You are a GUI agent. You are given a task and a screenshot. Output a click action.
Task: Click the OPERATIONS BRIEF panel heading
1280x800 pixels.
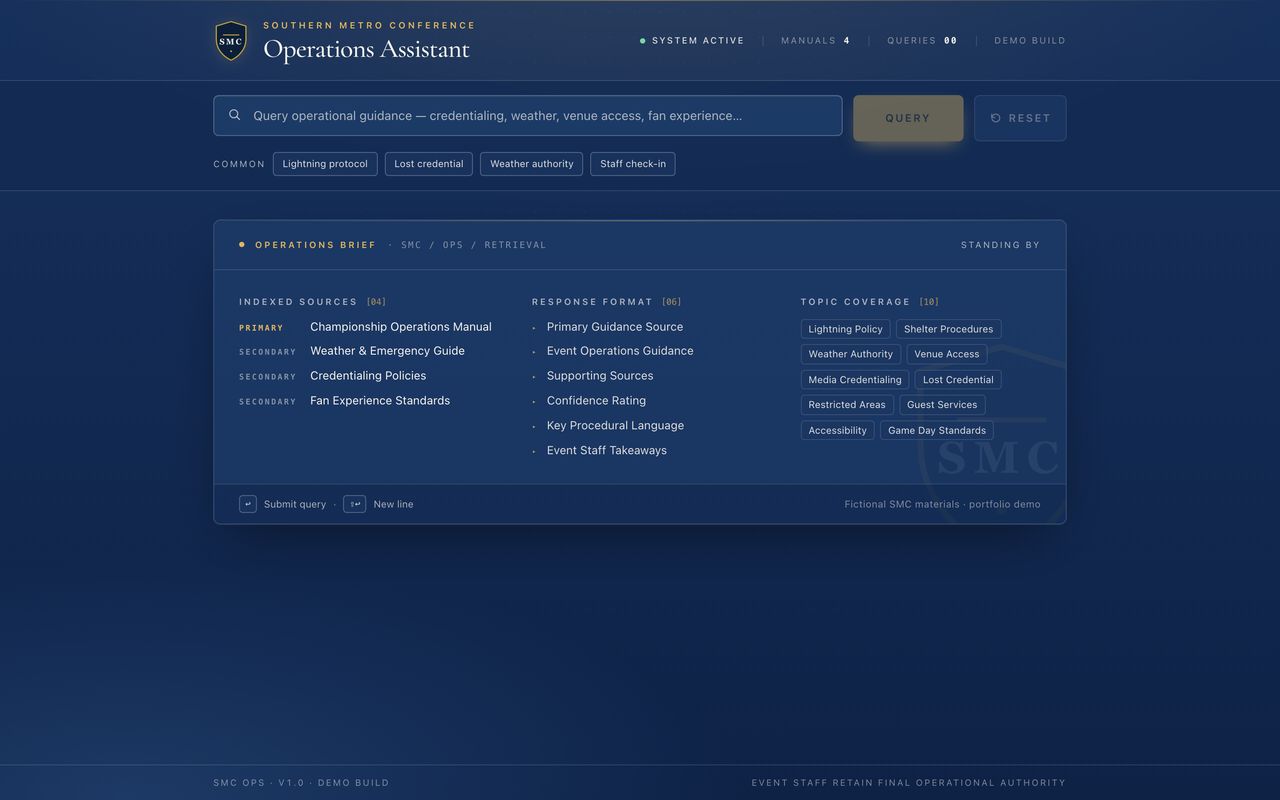tap(316, 245)
